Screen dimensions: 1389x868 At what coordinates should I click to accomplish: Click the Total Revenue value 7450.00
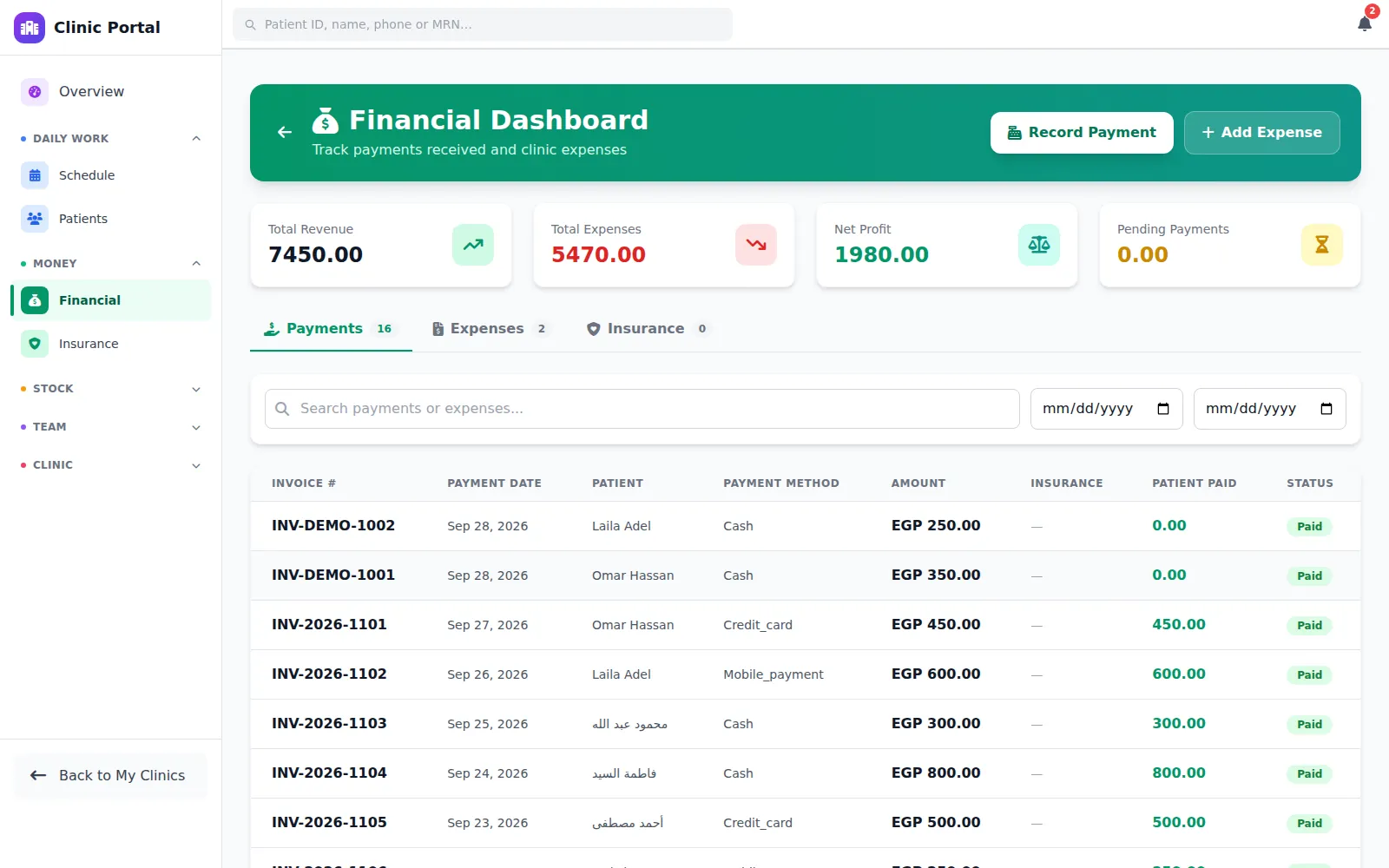[x=316, y=254]
